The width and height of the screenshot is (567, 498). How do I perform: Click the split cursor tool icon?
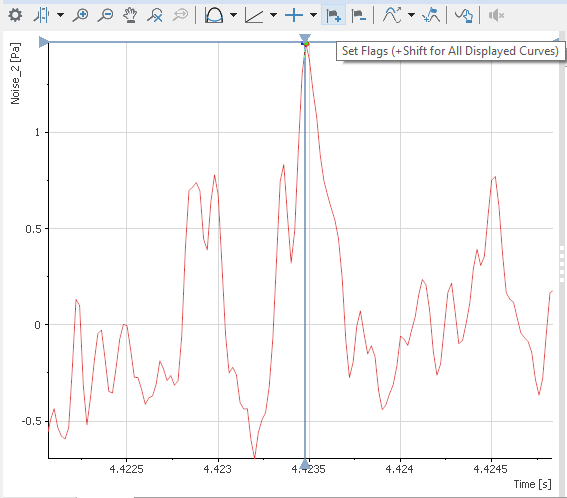(x=41, y=15)
